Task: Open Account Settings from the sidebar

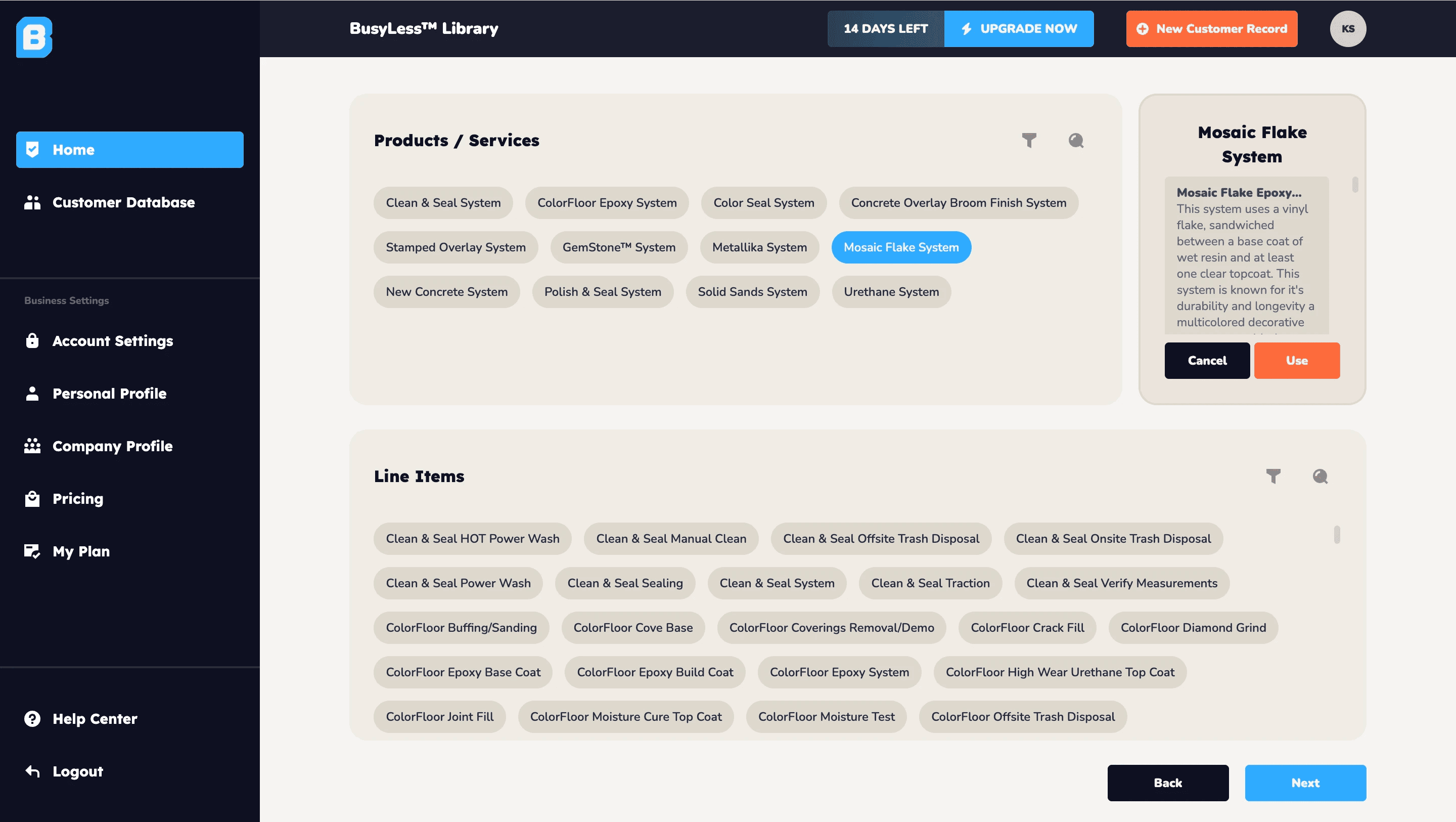Action: click(112, 340)
